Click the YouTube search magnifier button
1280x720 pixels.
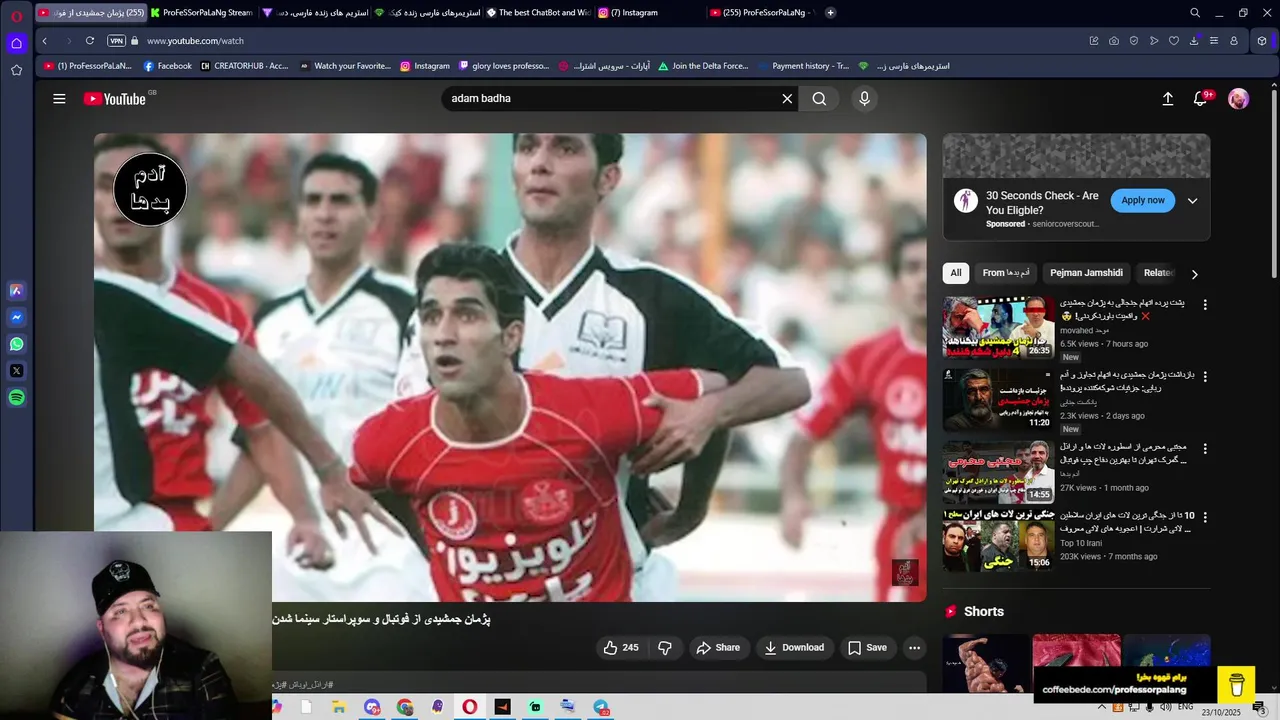pyautogui.click(x=819, y=99)
